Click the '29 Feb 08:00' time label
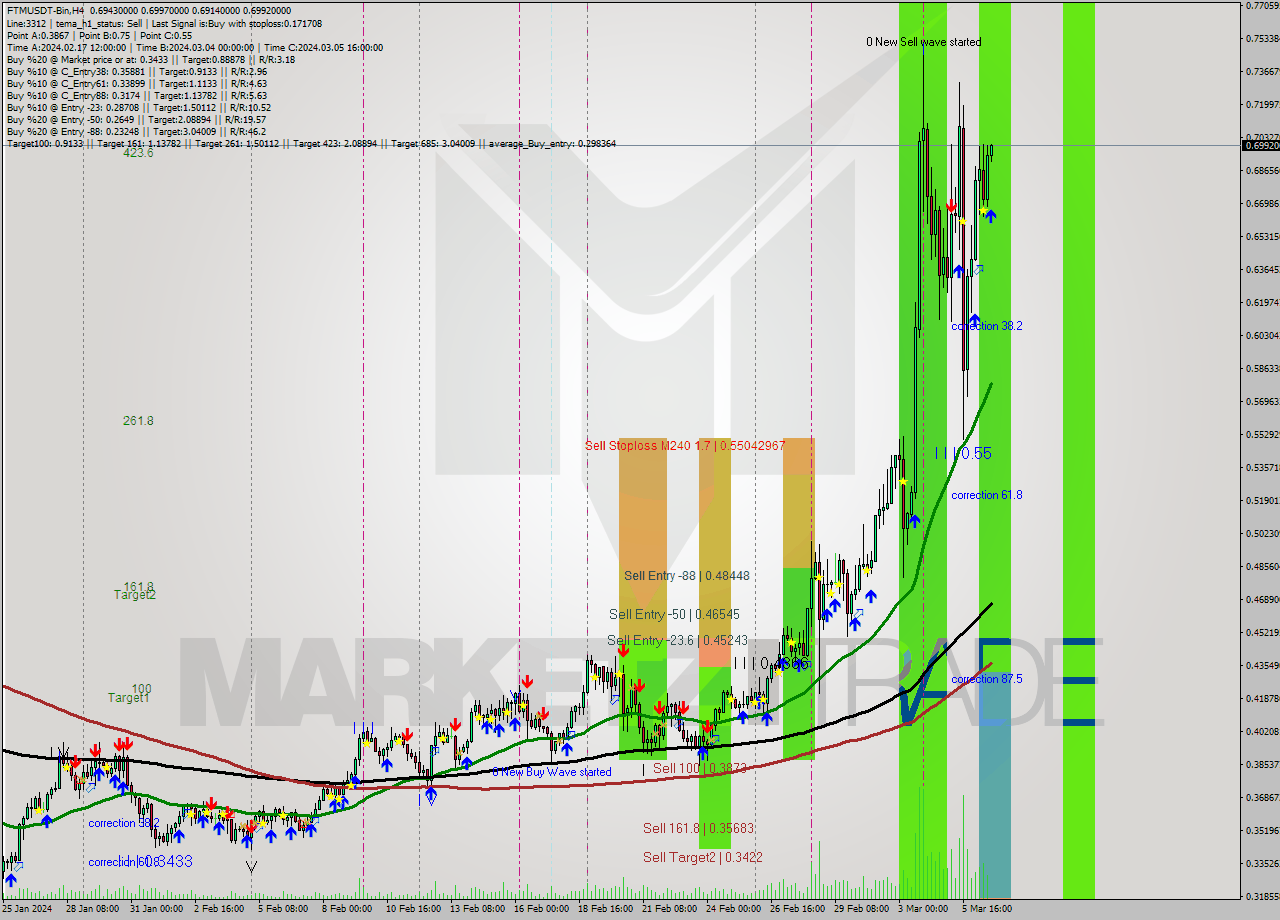 [860, 909]
